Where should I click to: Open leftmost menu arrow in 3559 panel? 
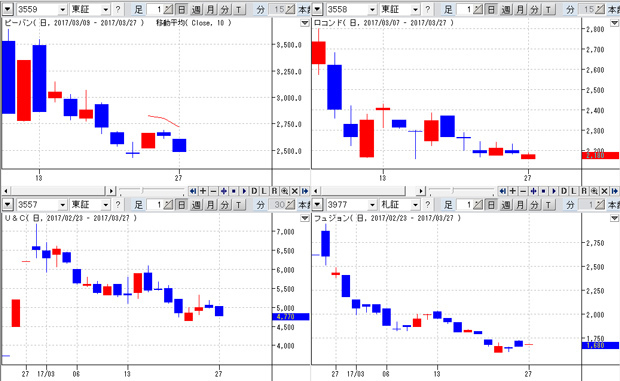(8, 9)
